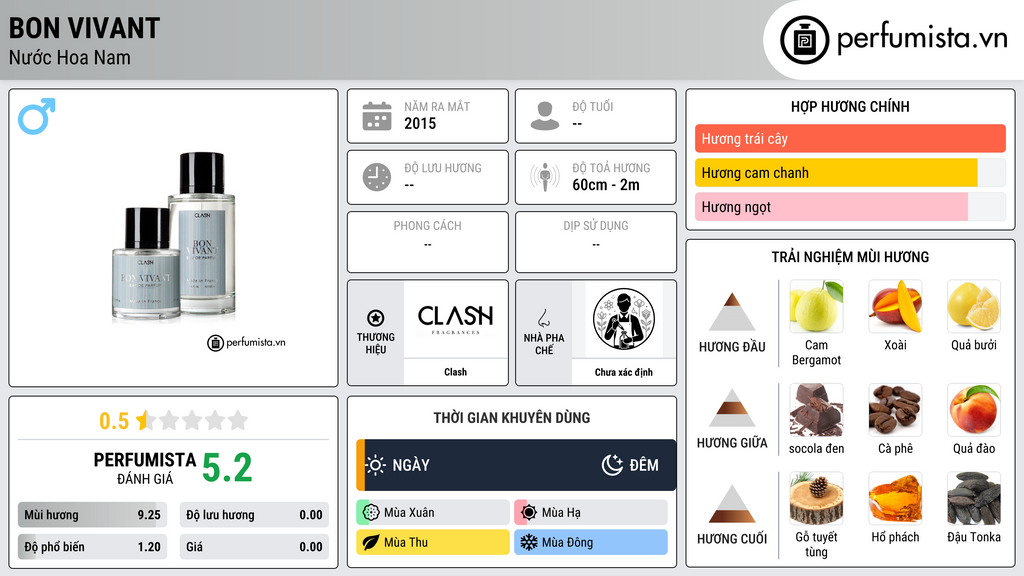Select the Mùa Đông season chip

(x=591, y=542)
